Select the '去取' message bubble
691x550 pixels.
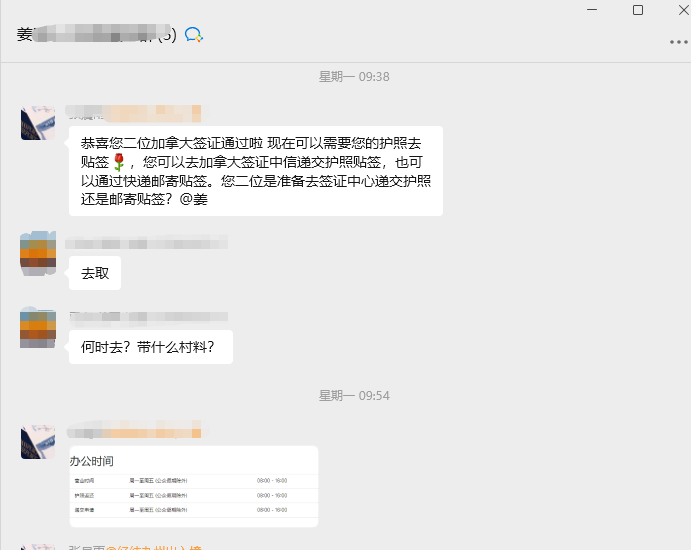pyautogui.click(x=95, y=273)
